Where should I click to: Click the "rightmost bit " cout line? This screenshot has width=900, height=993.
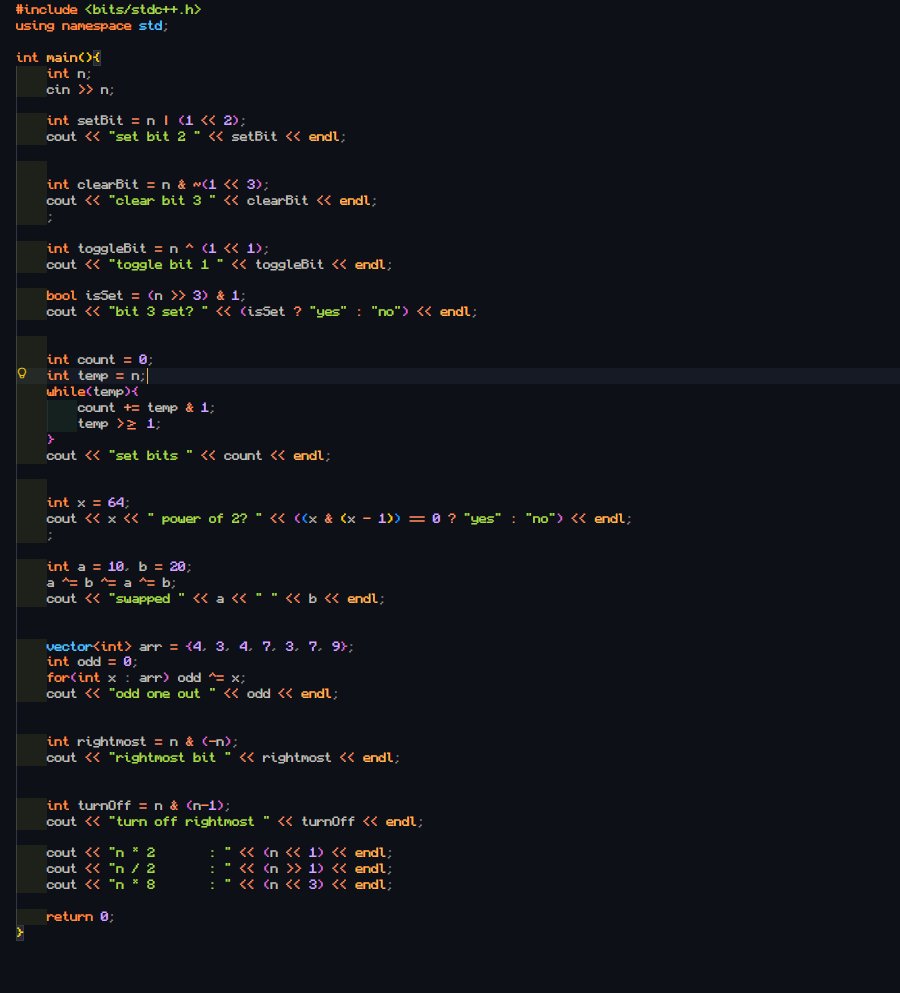point(223,758)
